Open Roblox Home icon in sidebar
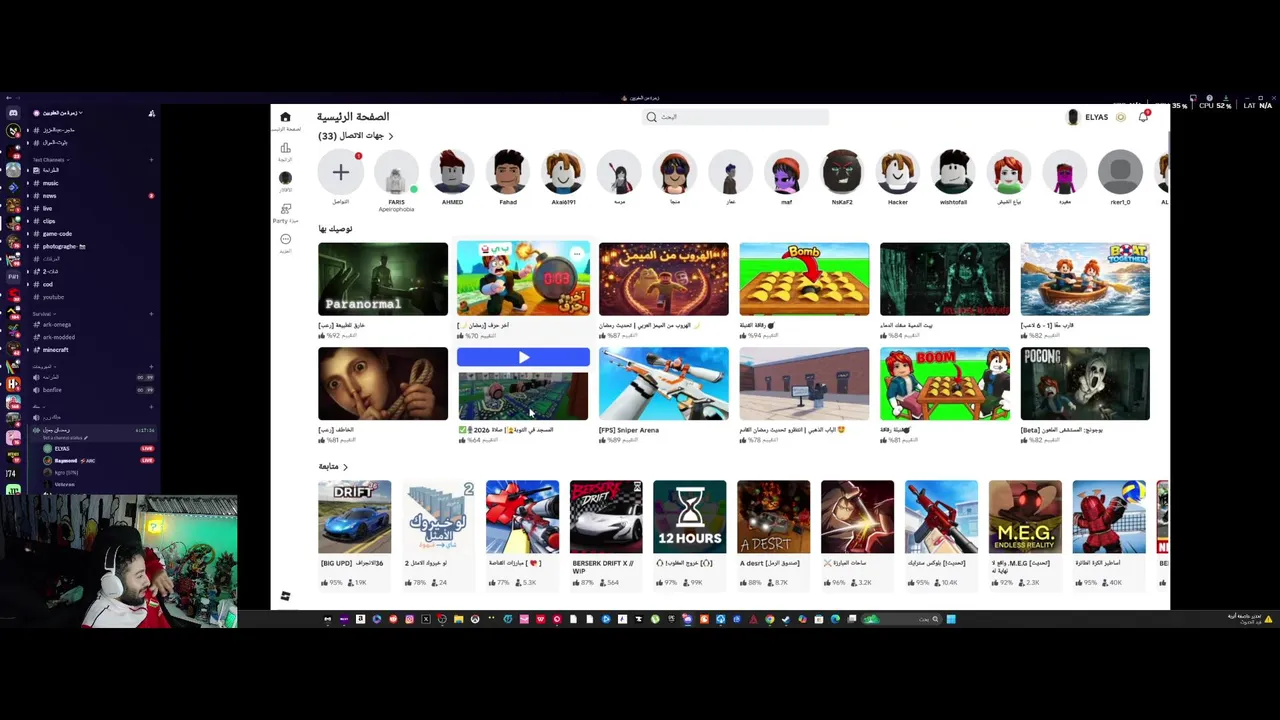Image resolution: width=1280 pixels, height=720 pixels. tap(285, 117)
